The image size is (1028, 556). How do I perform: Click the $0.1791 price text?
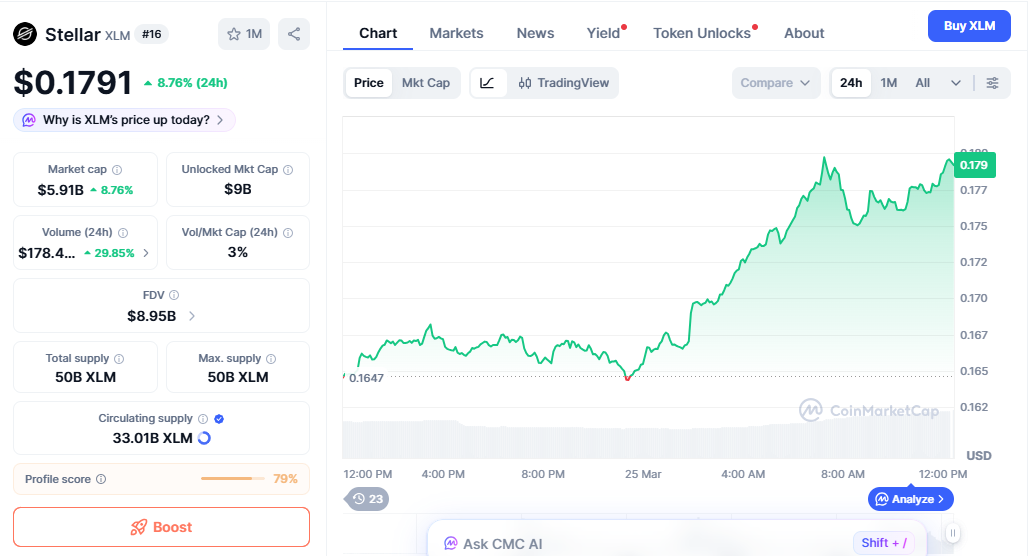click(x=73, y=83)
